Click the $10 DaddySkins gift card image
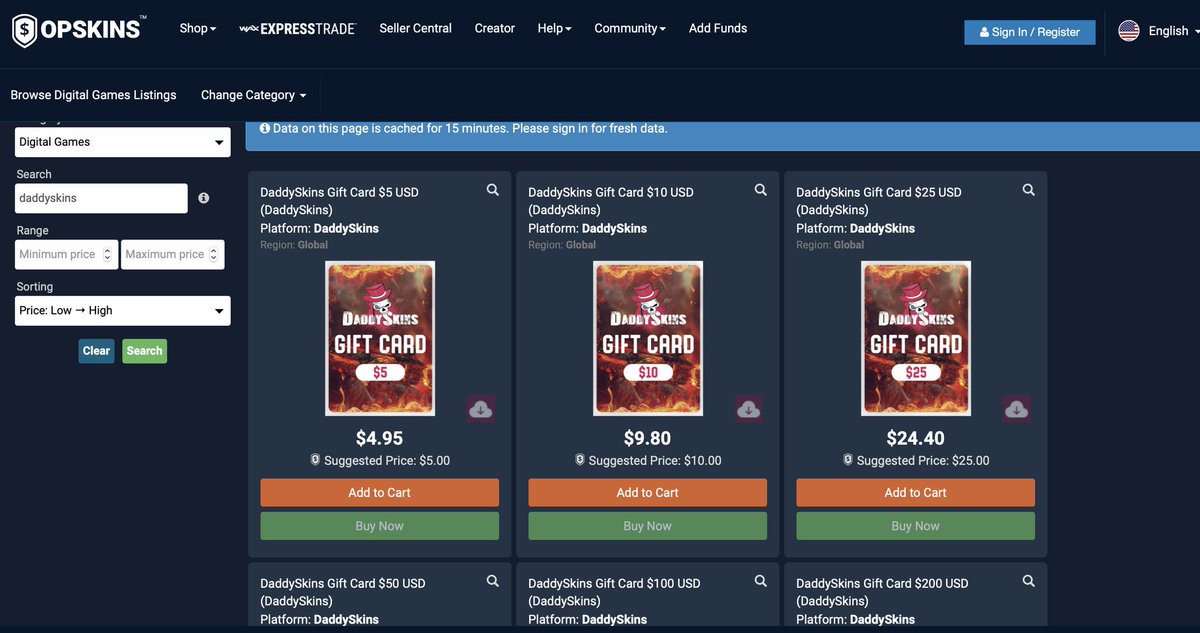This screenshot has height=633, width=1200. pyautogui.click(x=648, y=339)
